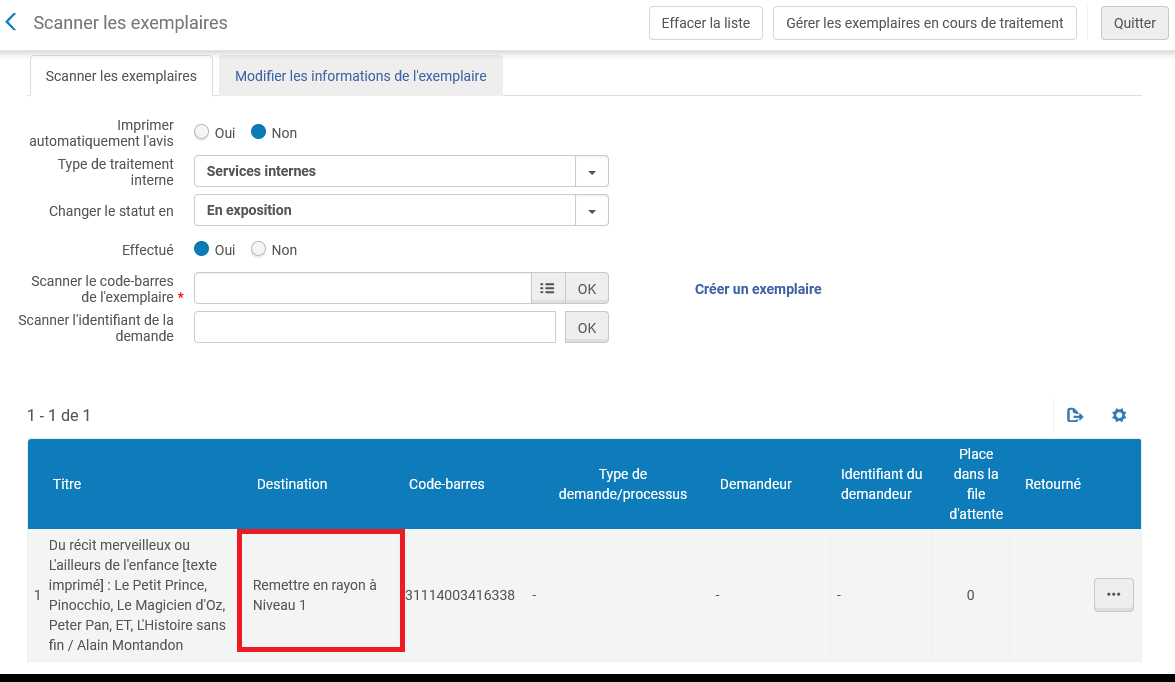The width and height of the screenshot is (1175, 682).
Task: Expand Changer le statut en dropdown
Action: click(591, 211)
